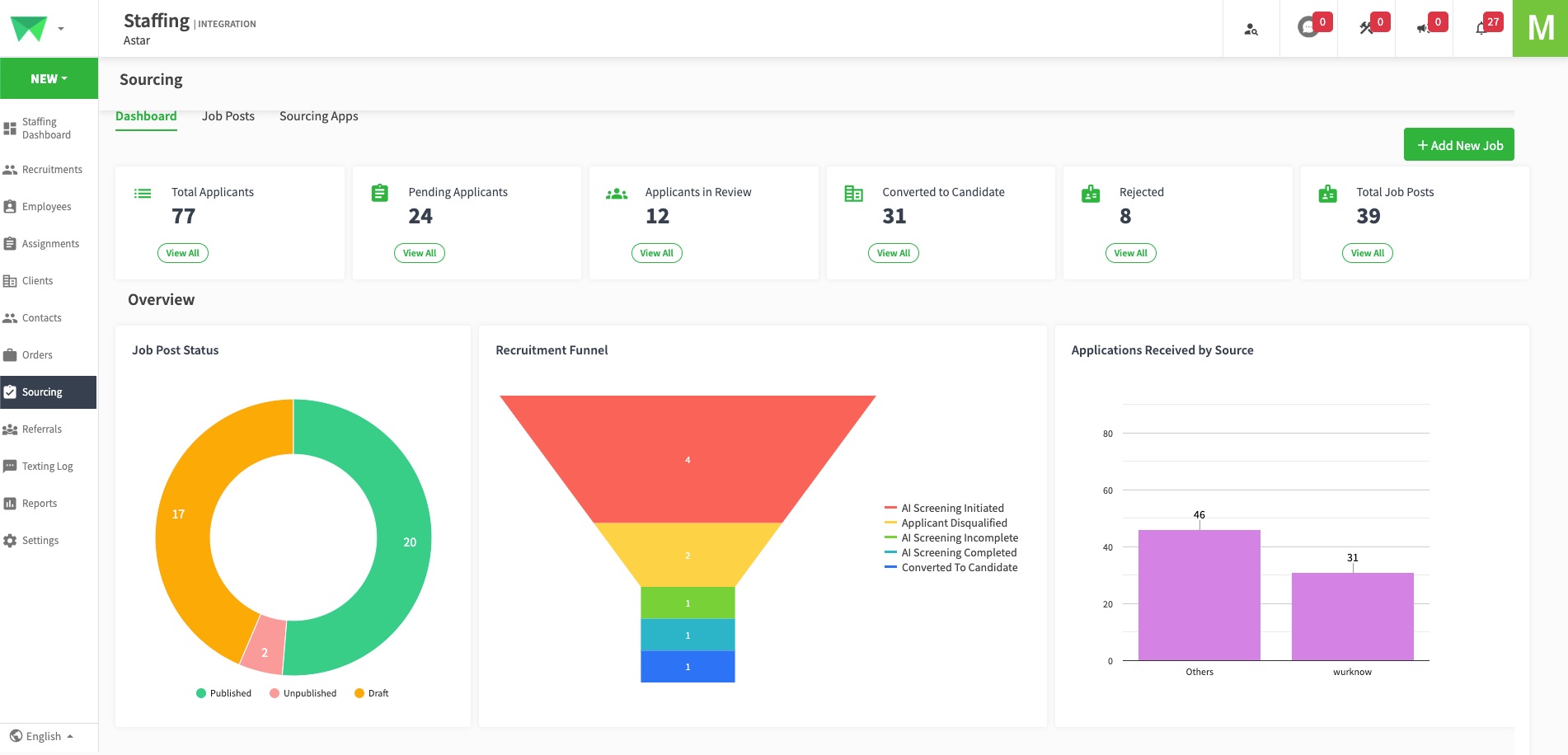
Task: Click View All under Pending Applicants
Action: coord(420,253)
